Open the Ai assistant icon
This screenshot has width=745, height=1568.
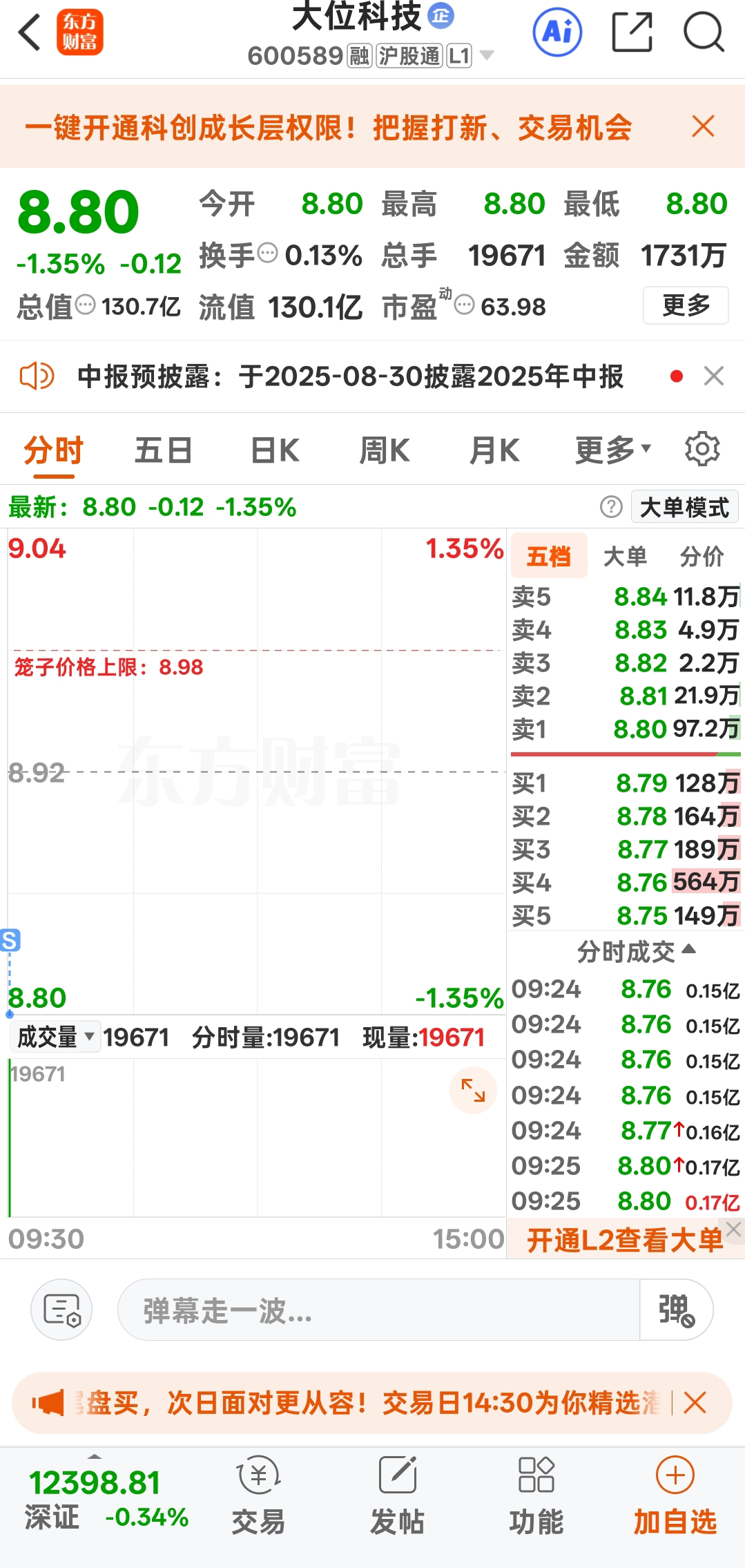coord(557,32)
